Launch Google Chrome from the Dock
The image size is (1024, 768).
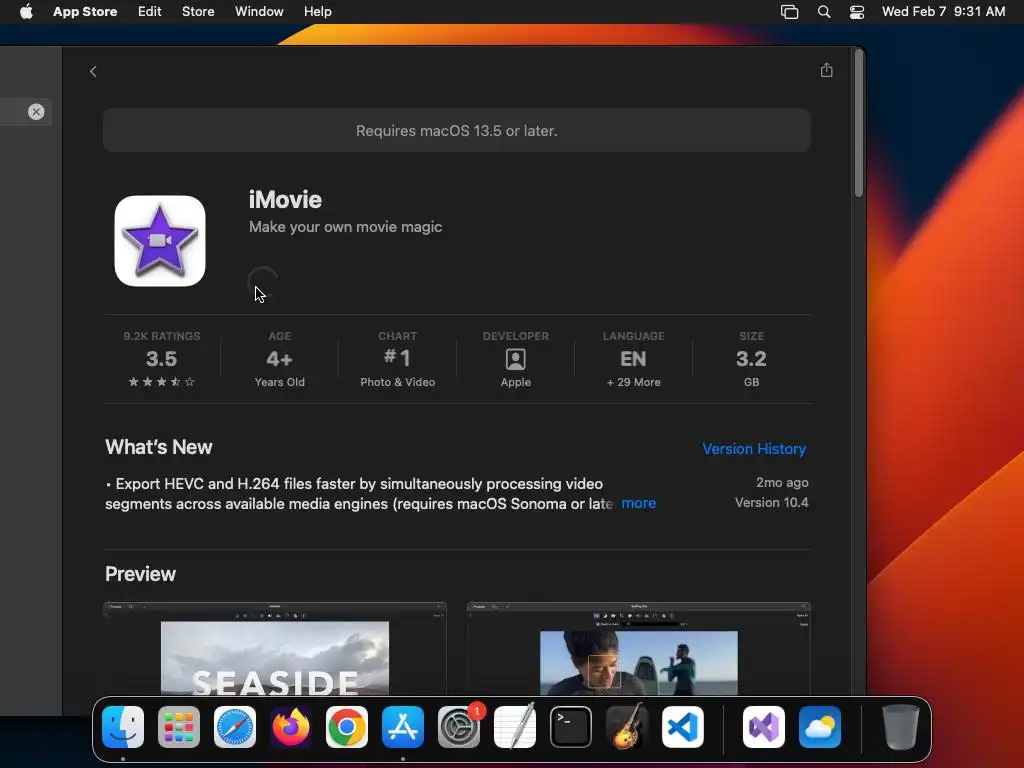347,727
